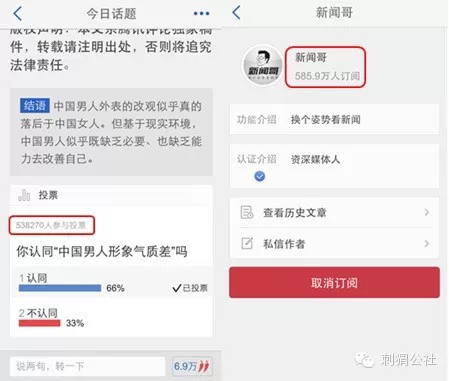449x381 pixels.
Task: Click the blue verified badge icon
Action: (x=260, y=176)
